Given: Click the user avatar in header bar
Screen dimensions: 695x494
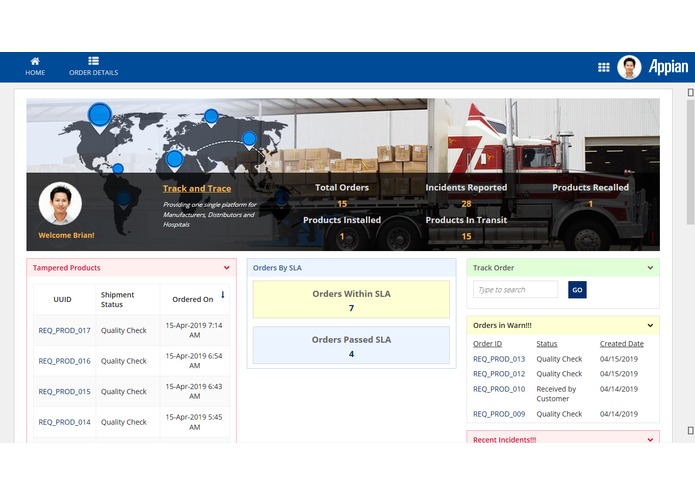Looking at the screenshot, I should (629, 67).
